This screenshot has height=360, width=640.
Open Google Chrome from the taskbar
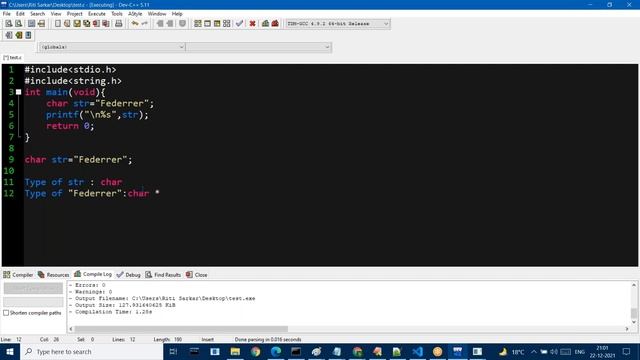256,351
